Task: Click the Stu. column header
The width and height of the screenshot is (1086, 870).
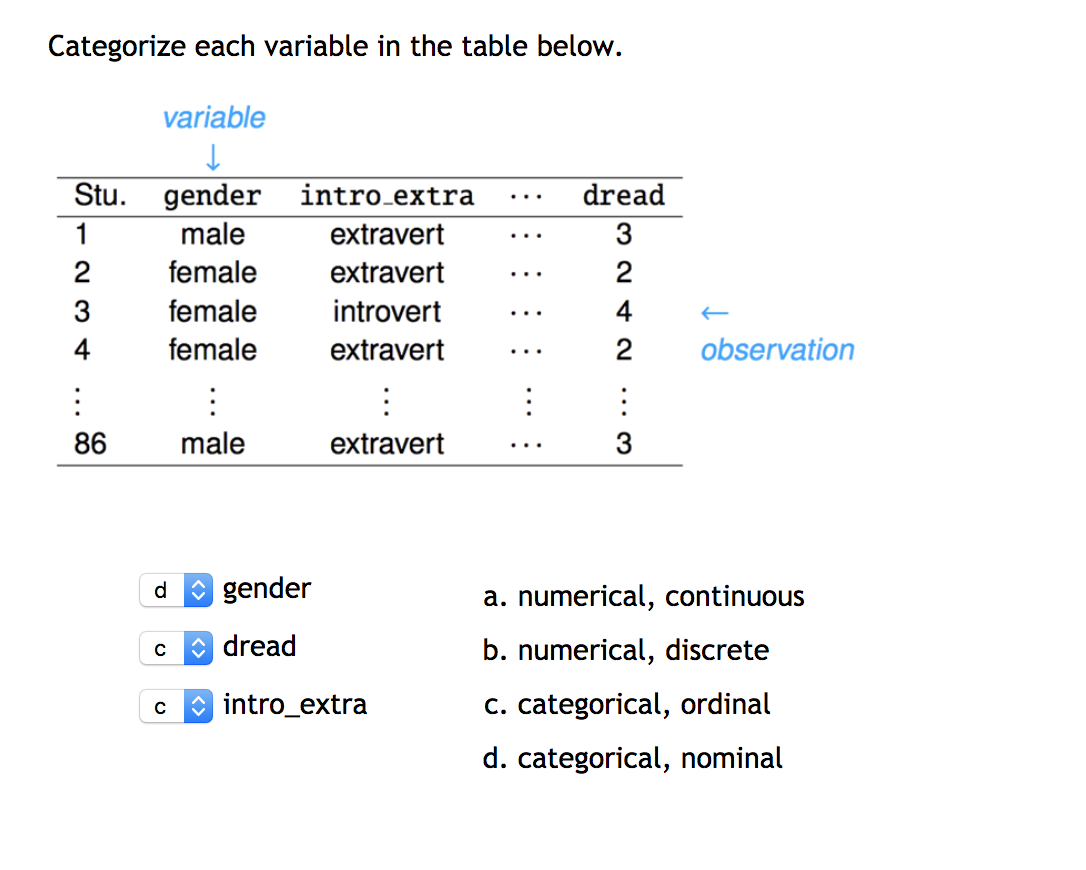Action: tap(100, 195)
